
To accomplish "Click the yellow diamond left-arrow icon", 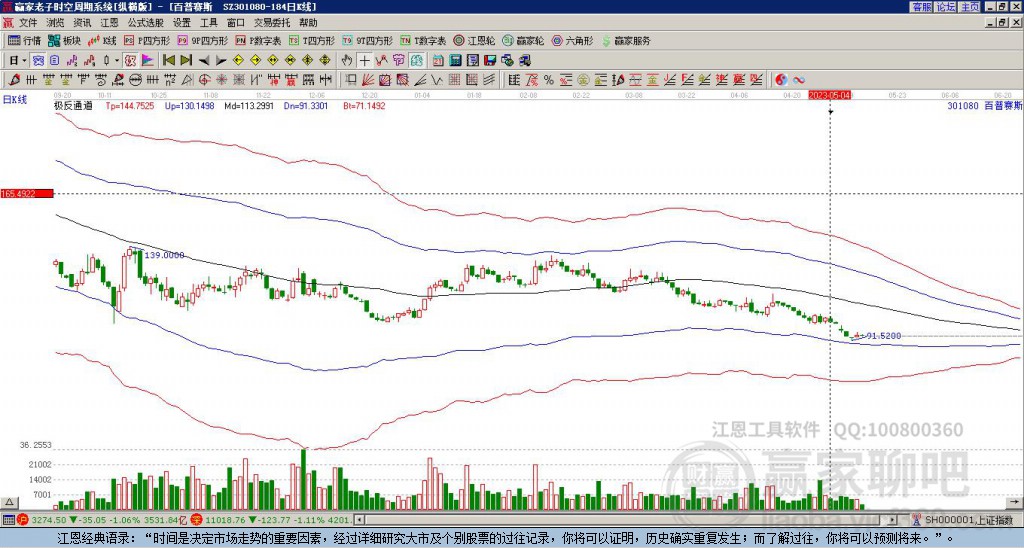I will [x=238, y=60].
